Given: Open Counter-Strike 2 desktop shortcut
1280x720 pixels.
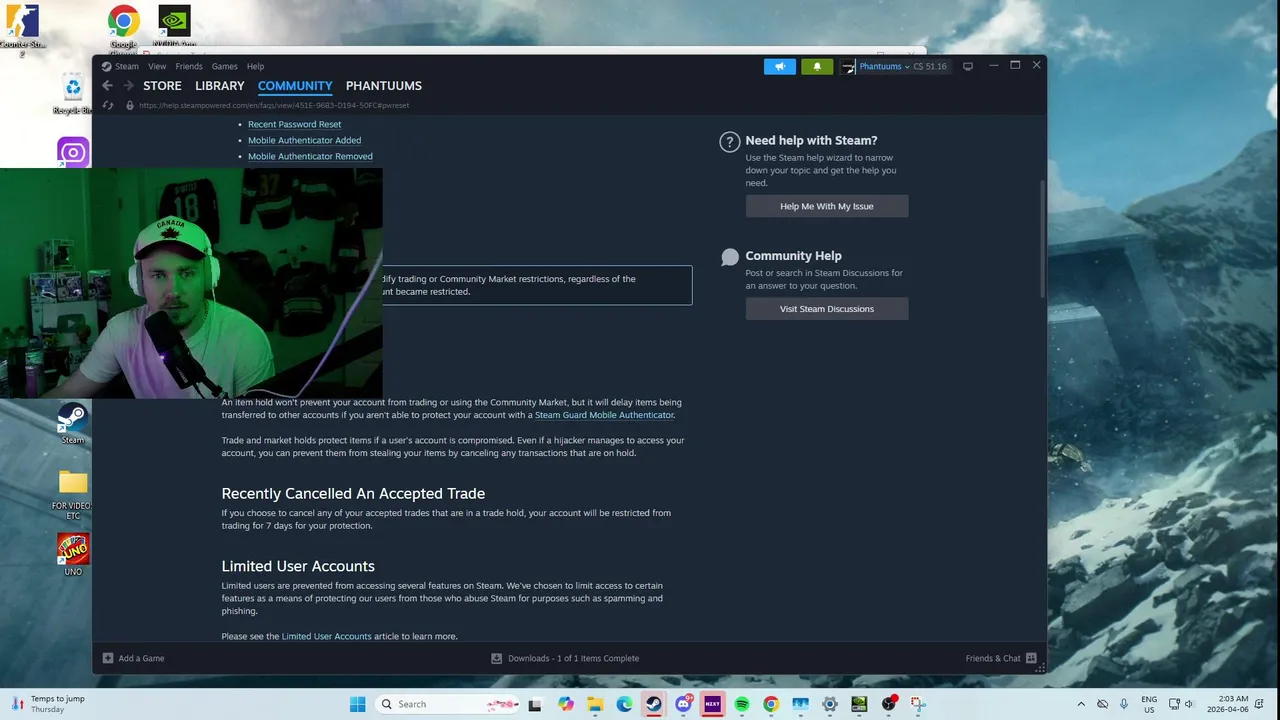Looking at the screenshot, I should coord(22,30).
